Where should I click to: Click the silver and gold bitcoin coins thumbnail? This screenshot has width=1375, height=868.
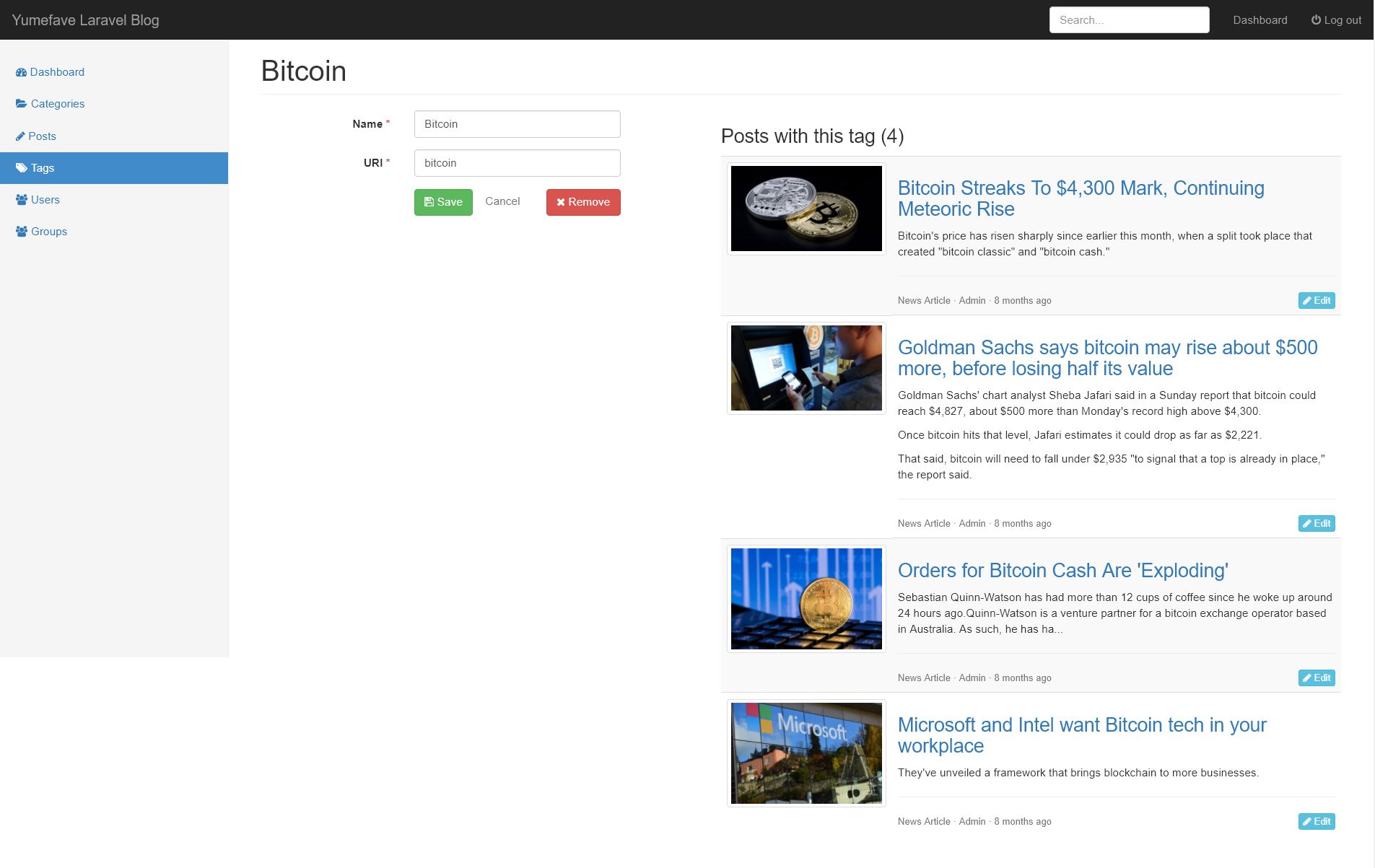pyautogui.click(x=806, y=209)
